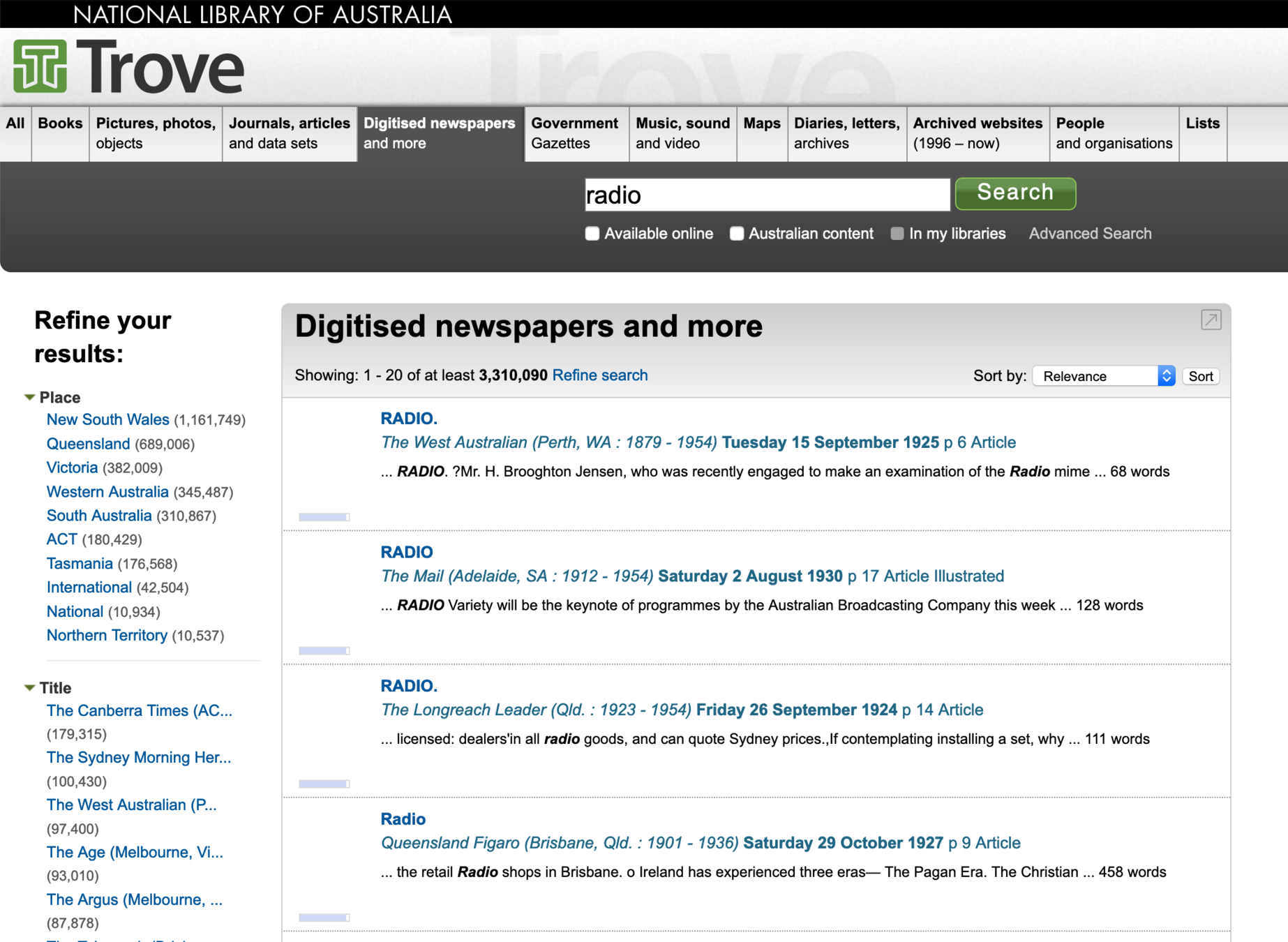Filter by New South Wales
This screenshot has width=1288, height=942.
pos(108,419)
